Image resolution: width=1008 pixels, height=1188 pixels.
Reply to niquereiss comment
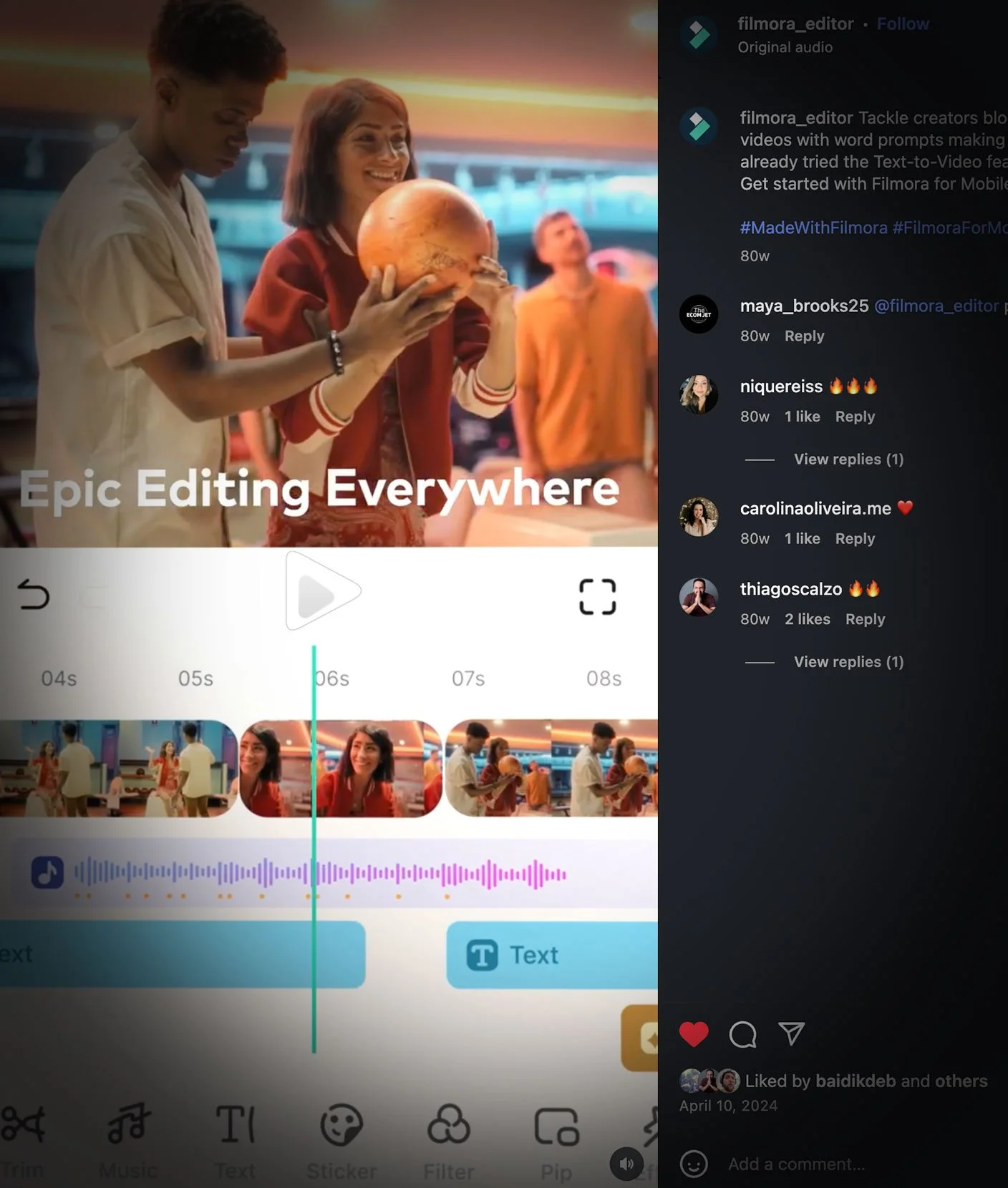pos(855,417)
